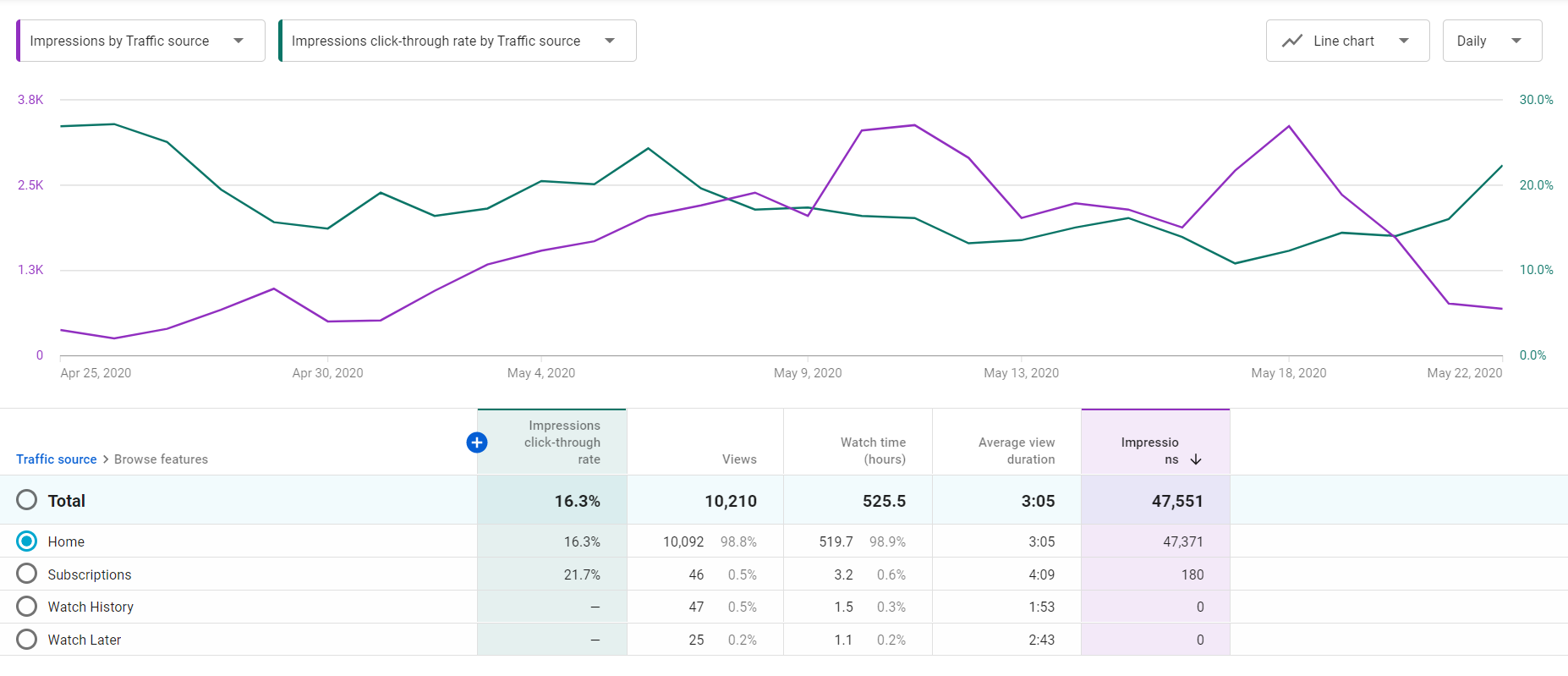The width and height of the screenshot is (1568, 676).
Task: Open the Impressions by Traffic source dropdown
Action: point(140,41)
